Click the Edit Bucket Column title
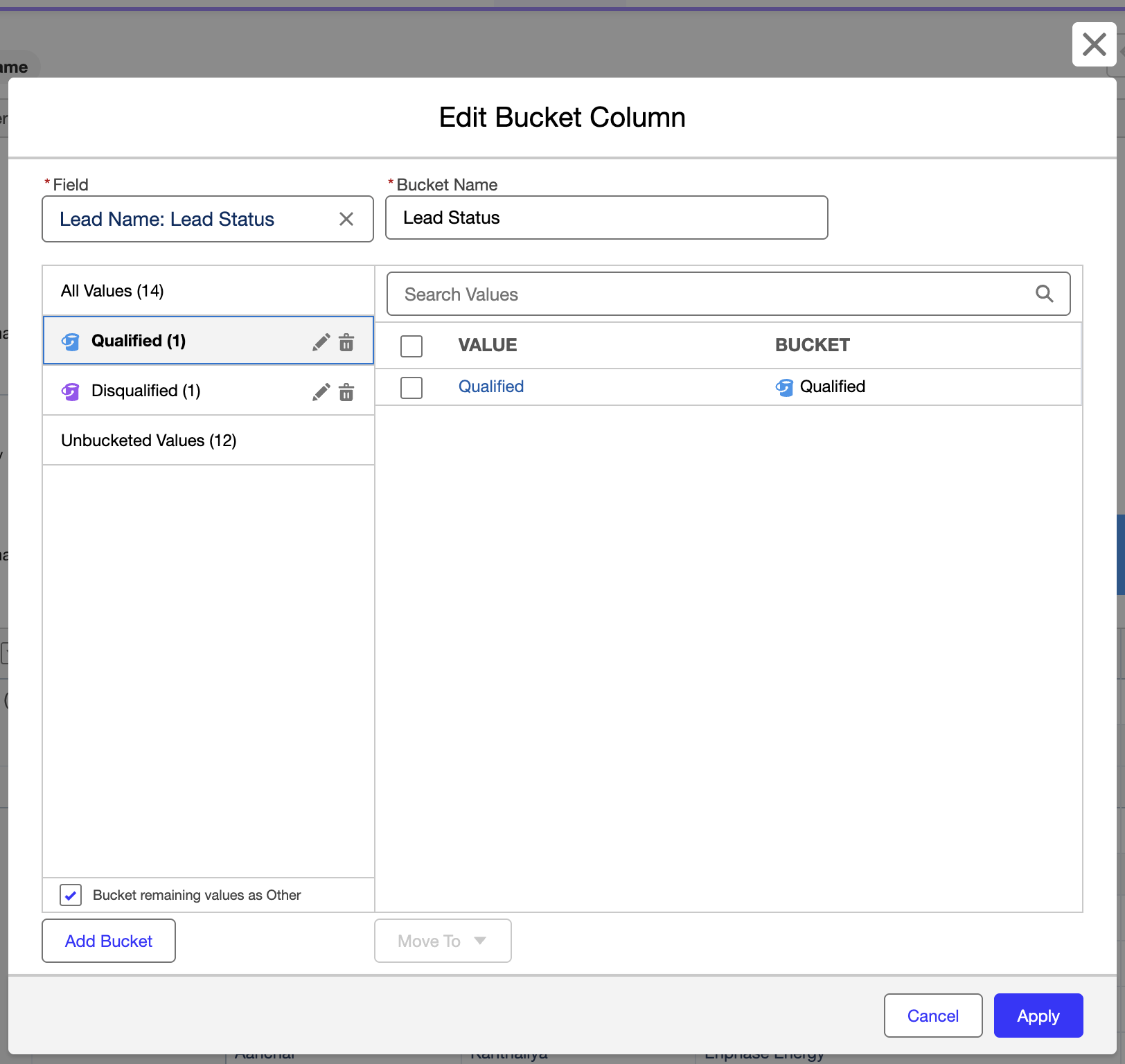Screen dimensions: 1125x1064 [562, 117]
